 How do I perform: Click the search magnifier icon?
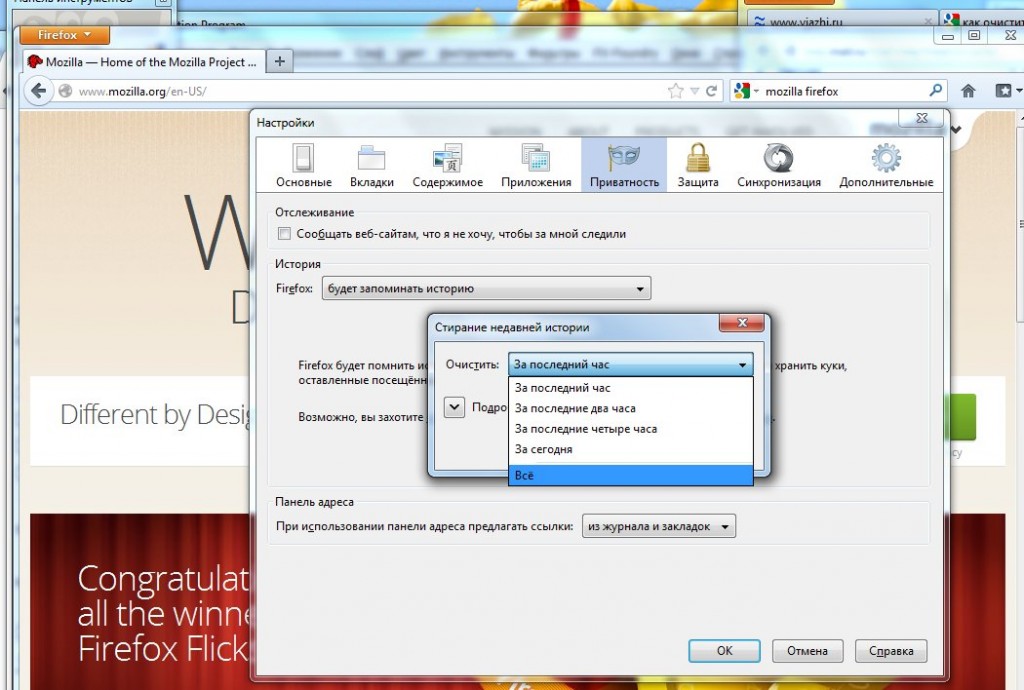(x=935, y=91)
